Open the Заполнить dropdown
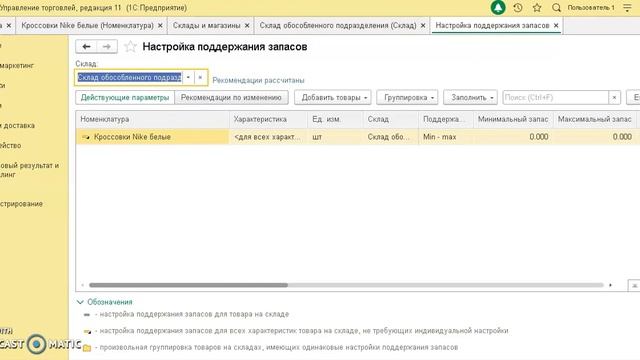The height and width of the screenshot is (360, 640). point(470,98)
